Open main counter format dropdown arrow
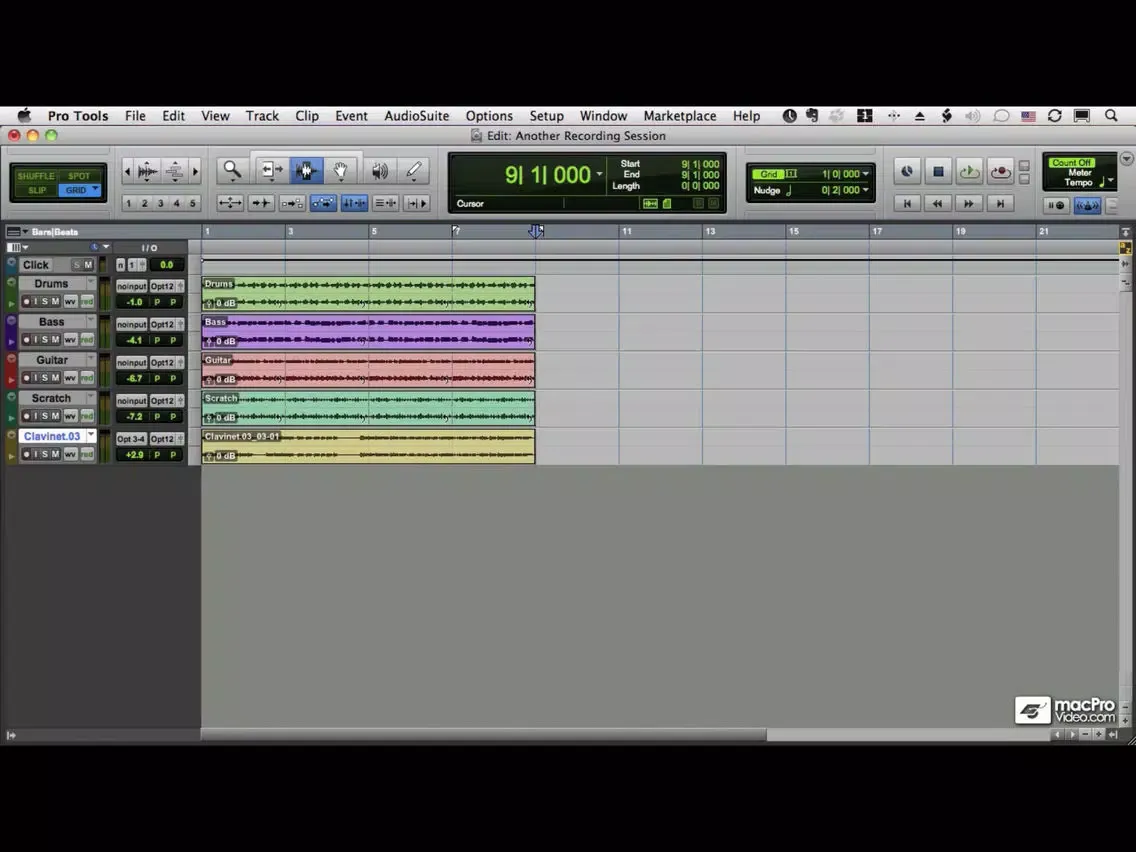 (599, 174)
